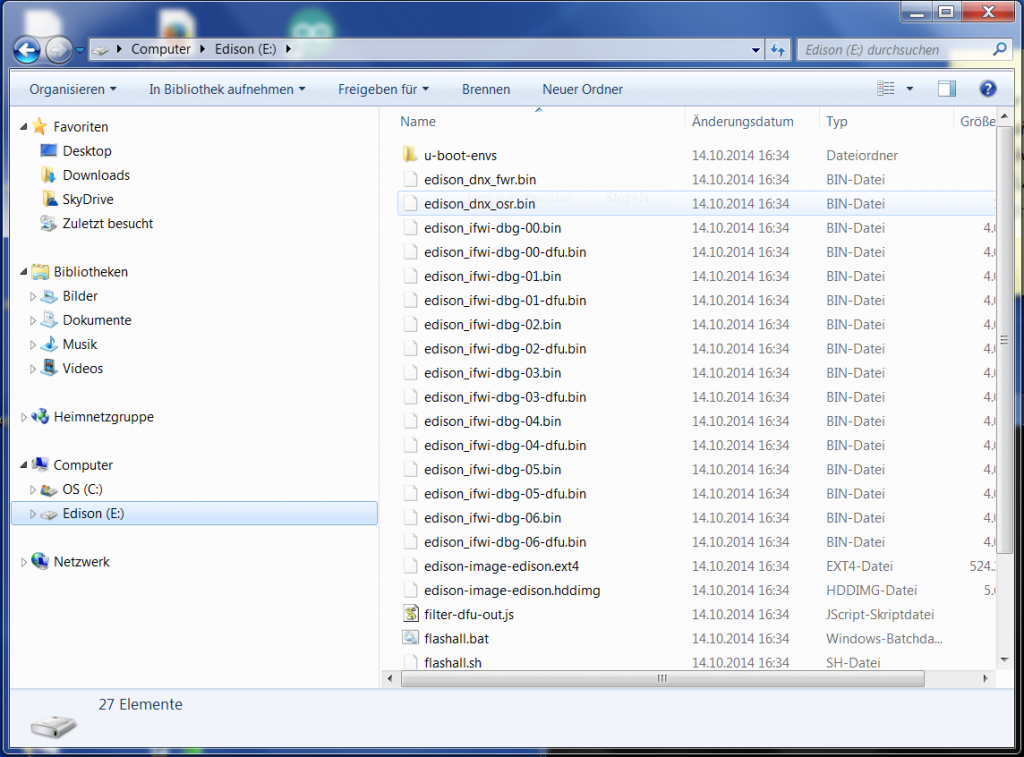This screenshot has width=1024, height=757.
Task: Click the Bilder library icon
Action: 49,296
